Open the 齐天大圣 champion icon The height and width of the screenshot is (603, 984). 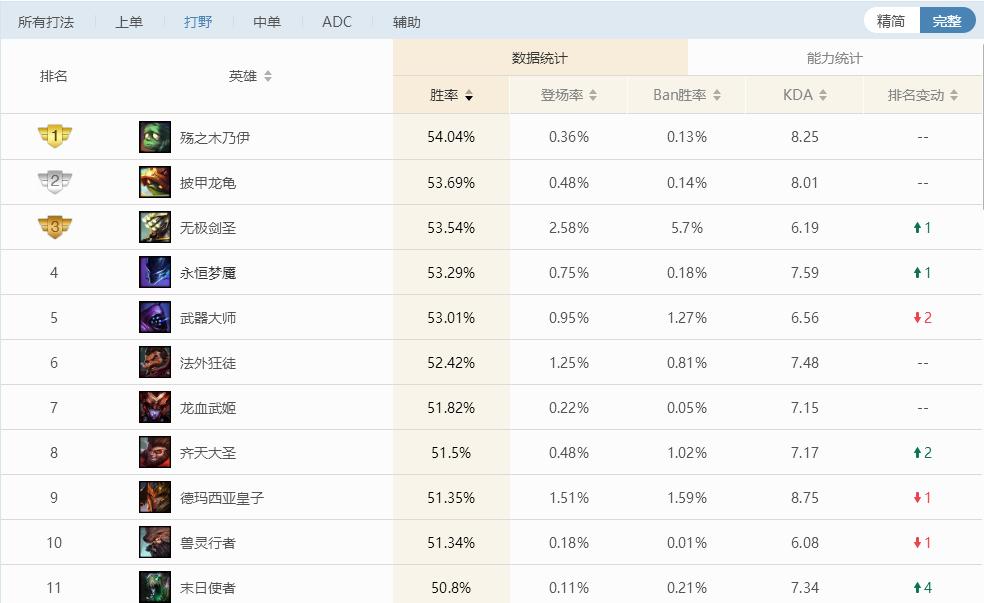point(154,452)
